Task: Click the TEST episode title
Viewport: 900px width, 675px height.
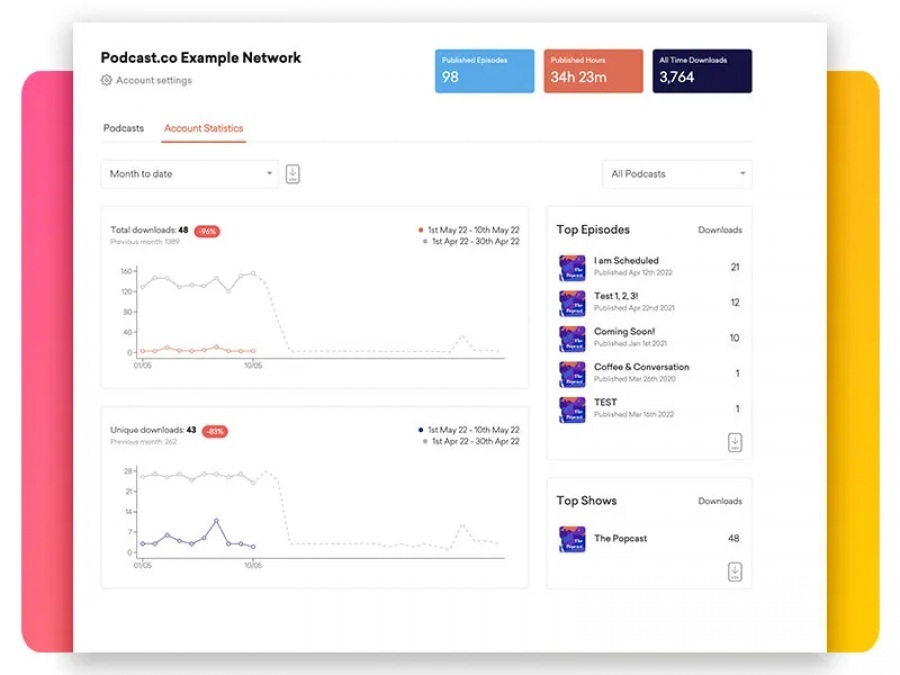Action: click(x=606, y=402)
